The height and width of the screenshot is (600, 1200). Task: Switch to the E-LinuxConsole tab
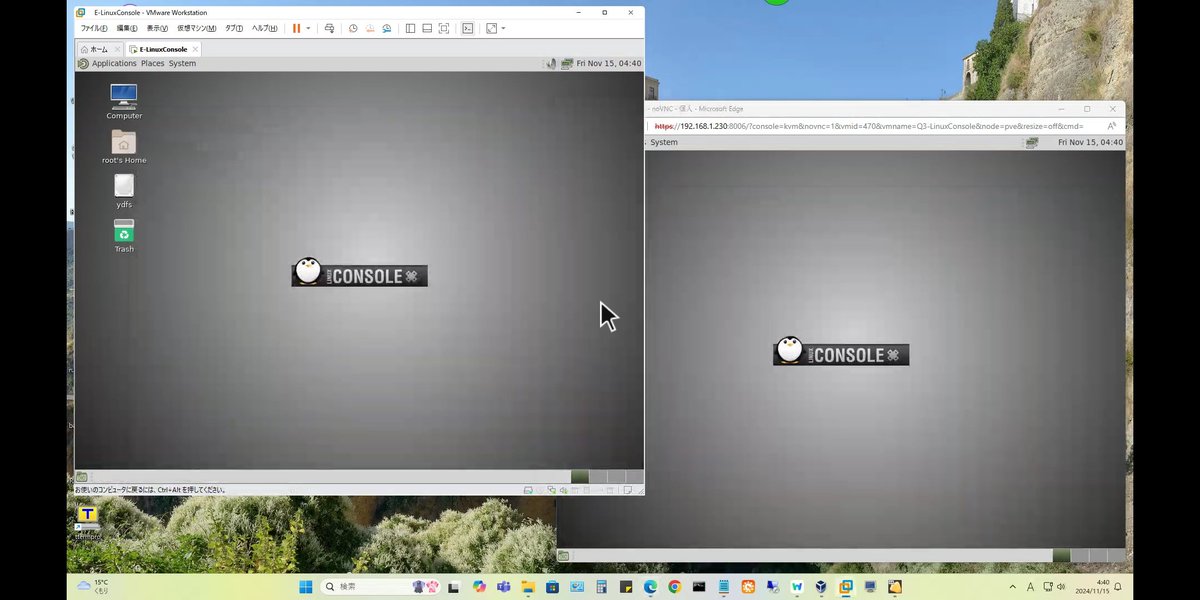[x=163, y=49]
